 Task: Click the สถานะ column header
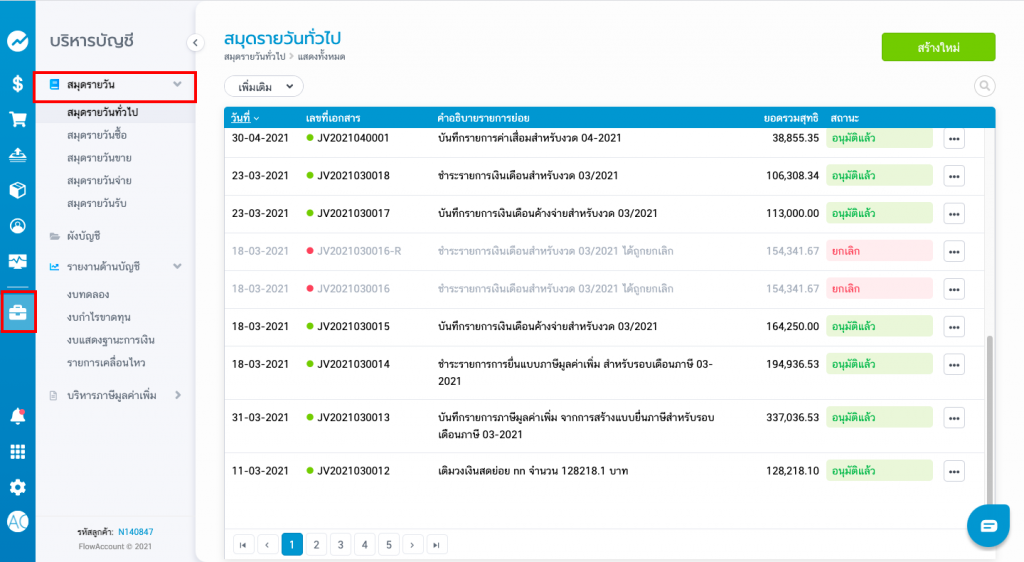coord(844,118)
